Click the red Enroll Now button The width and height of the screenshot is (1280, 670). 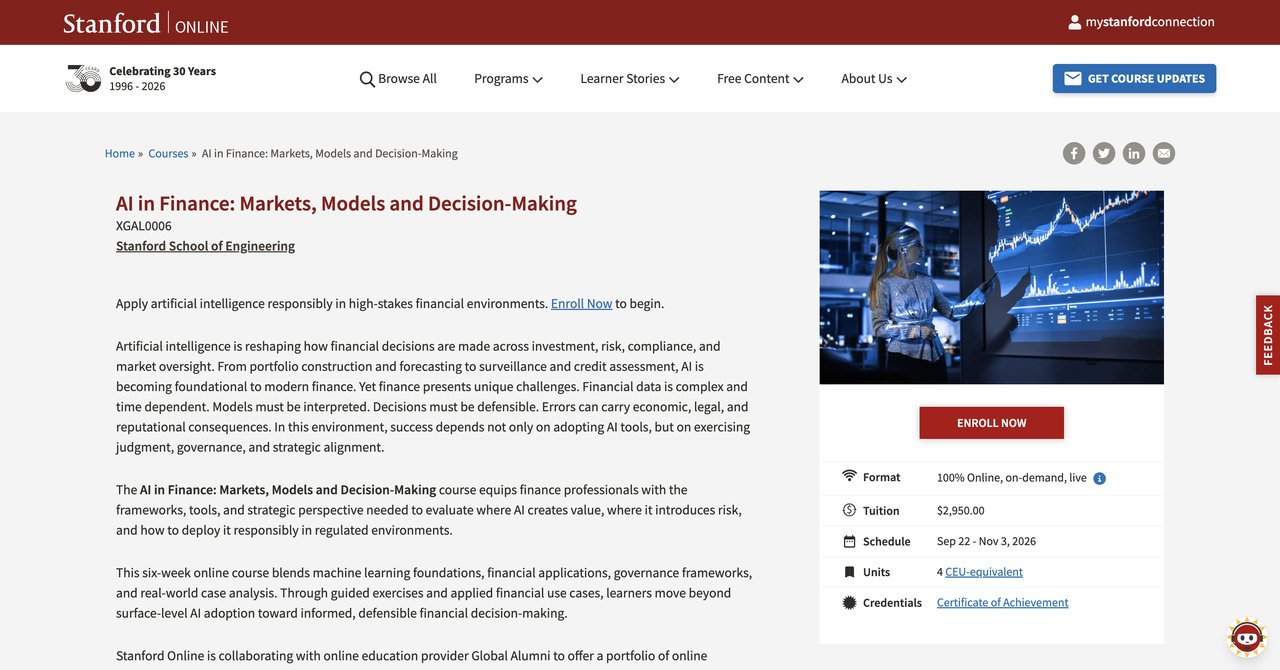pos(991,423)
